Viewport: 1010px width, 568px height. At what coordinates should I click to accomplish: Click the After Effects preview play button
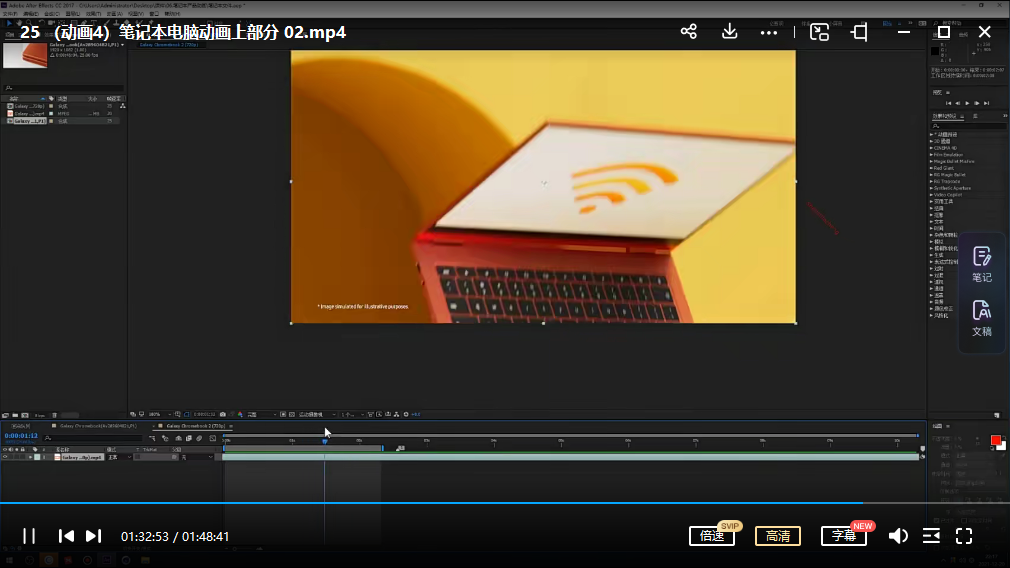967,103
